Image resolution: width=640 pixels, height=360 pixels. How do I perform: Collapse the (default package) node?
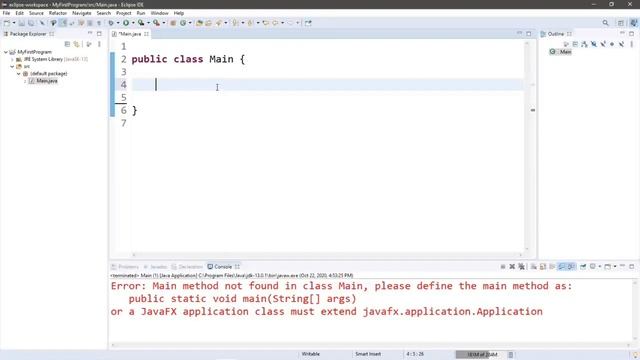click(19, 73)
